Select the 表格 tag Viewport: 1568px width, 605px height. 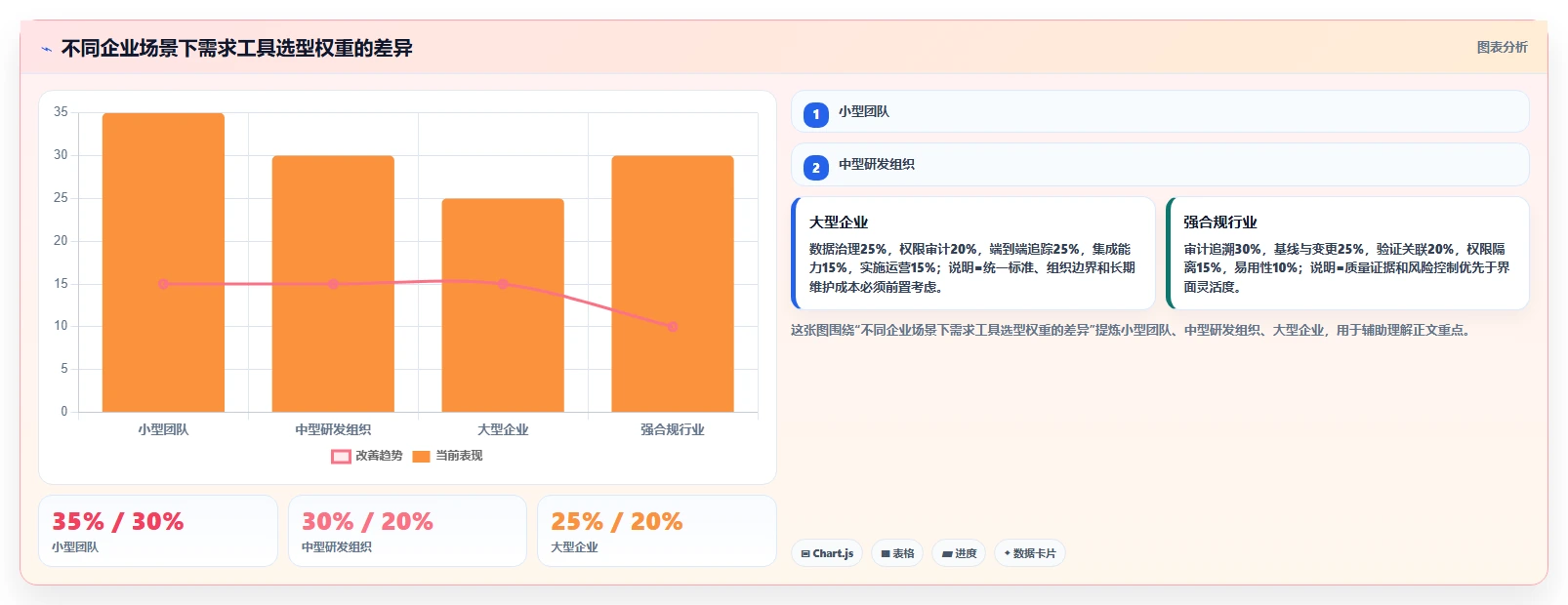pyautogui.click(x=897, y=553)
